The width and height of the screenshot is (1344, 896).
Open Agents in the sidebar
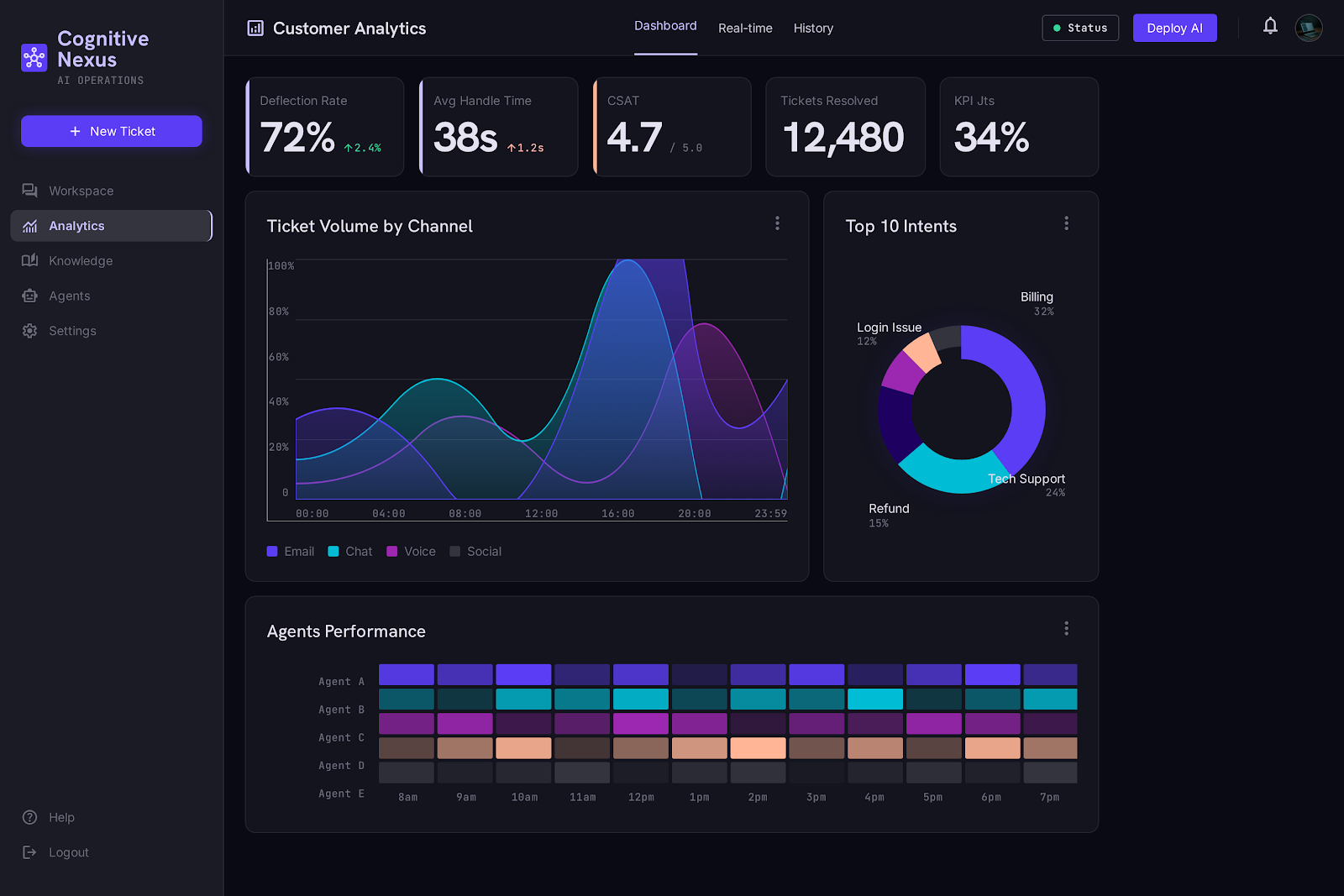click(x=111, y=296)
